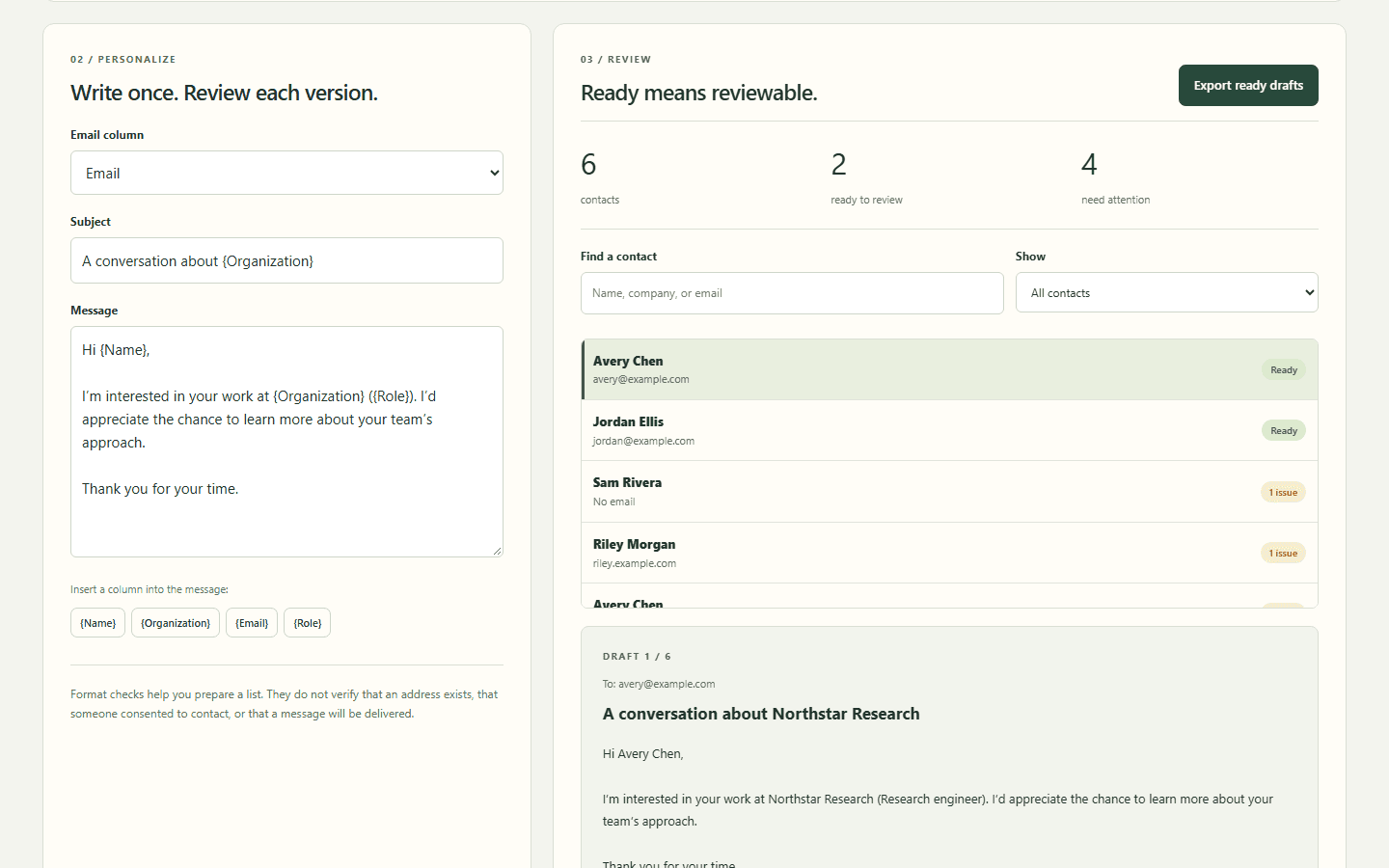Click the 'Ready means reviewable.' heading
The height and width of the screenshot is (868, 1389).
click(x=698, y=93)
